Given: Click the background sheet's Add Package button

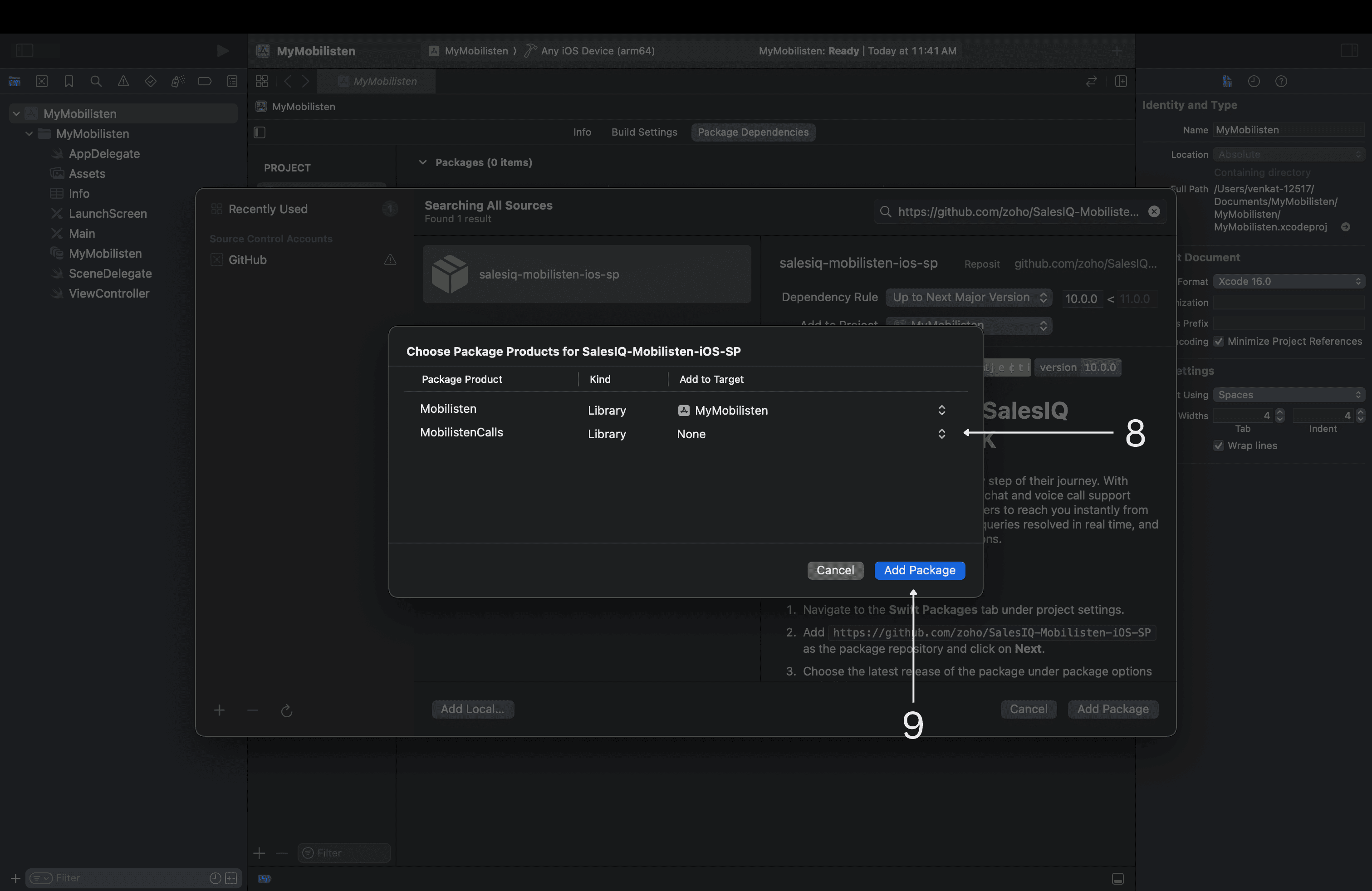Looking at the screenshot, I should pos(1112,710).
